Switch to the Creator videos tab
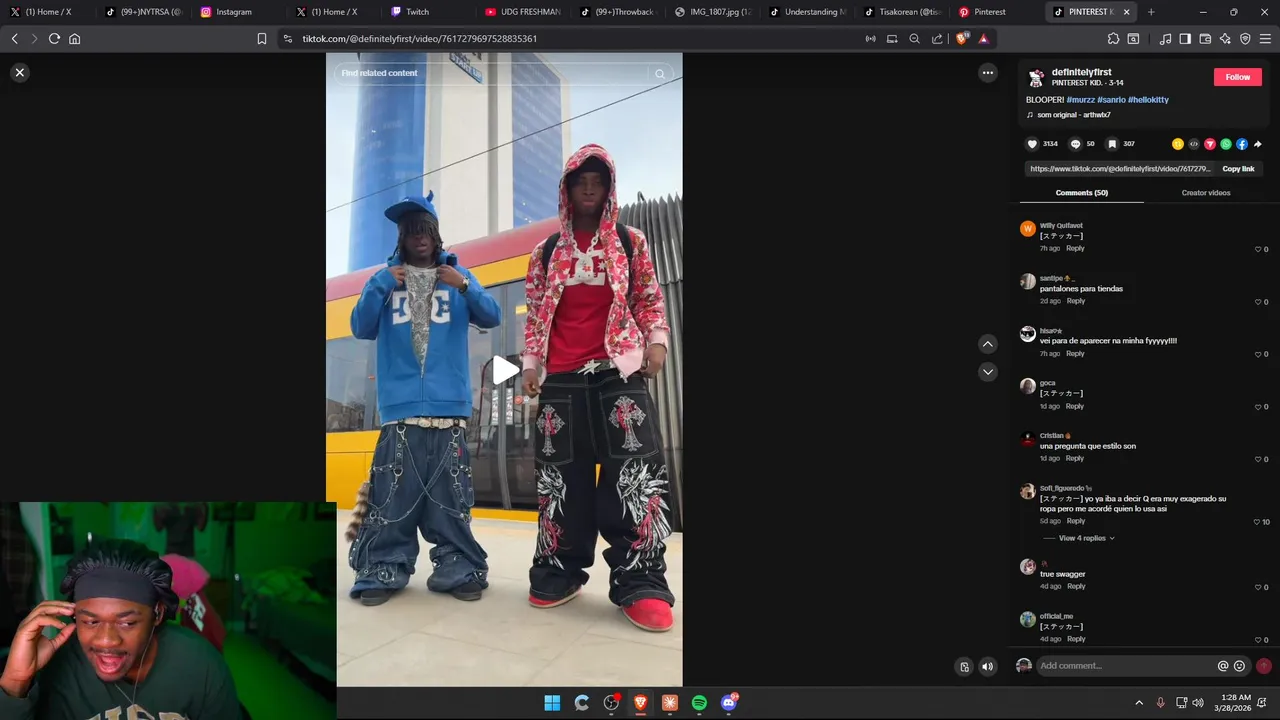The width and height of the screenshot is (1280, 720). 1206,193
